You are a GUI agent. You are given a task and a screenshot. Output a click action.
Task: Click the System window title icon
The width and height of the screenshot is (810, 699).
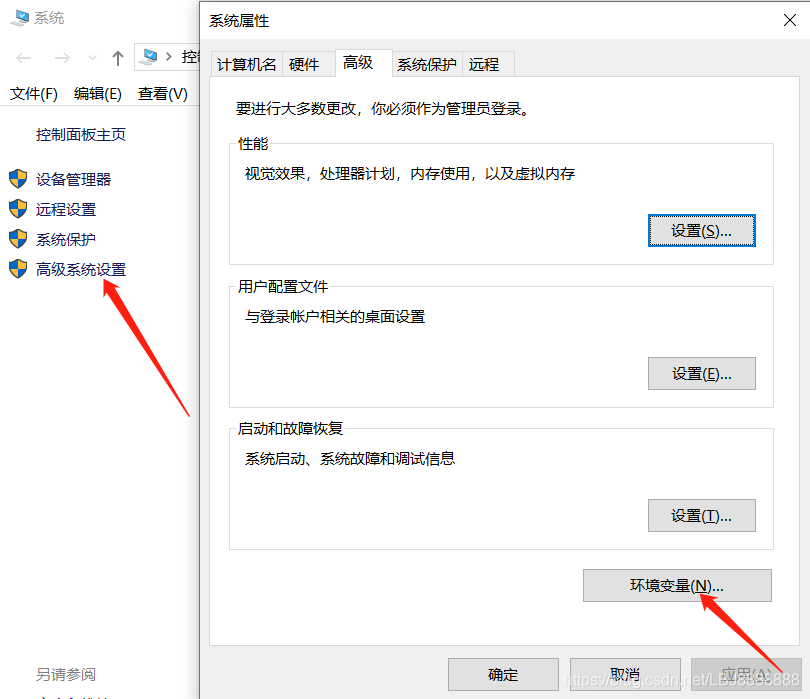[20, 18]
